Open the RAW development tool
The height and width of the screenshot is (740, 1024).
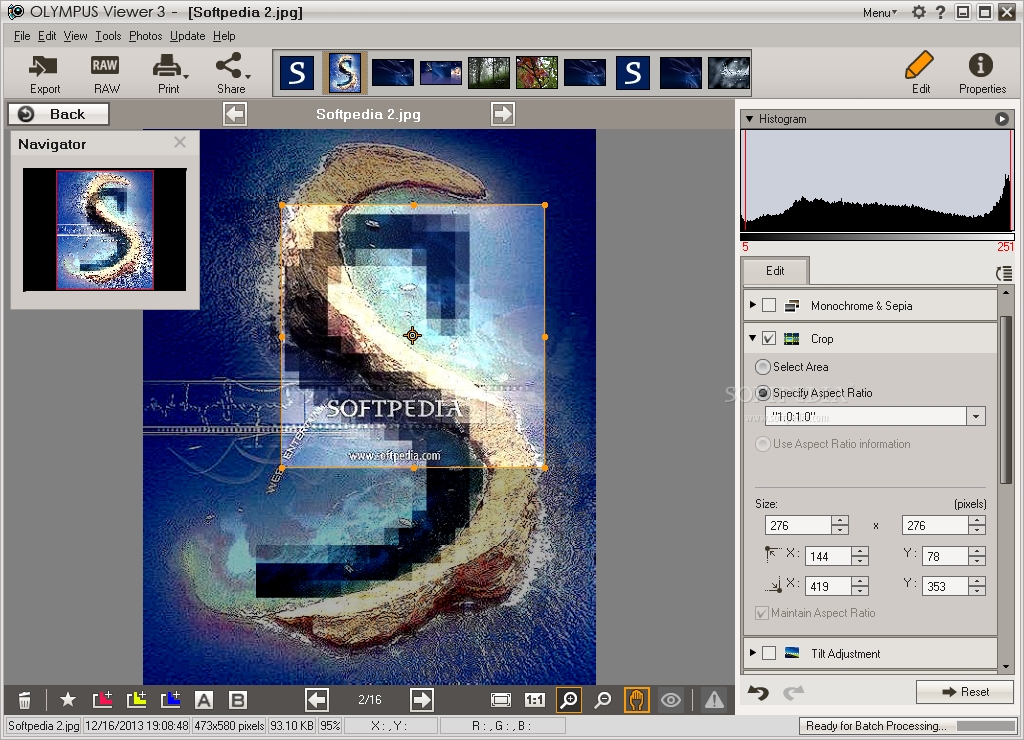click(105, 74)
